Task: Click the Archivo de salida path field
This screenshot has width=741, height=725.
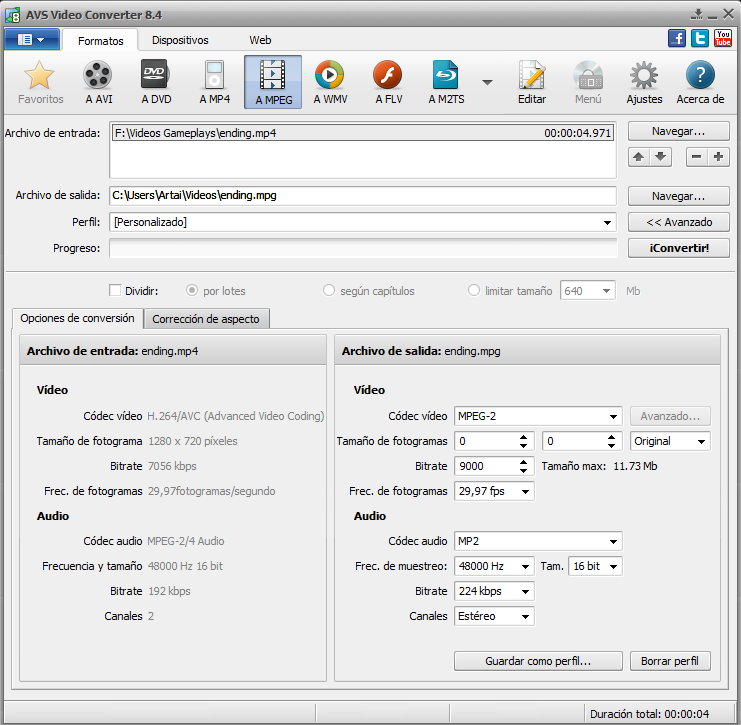Action: click(x=362, y=196)
